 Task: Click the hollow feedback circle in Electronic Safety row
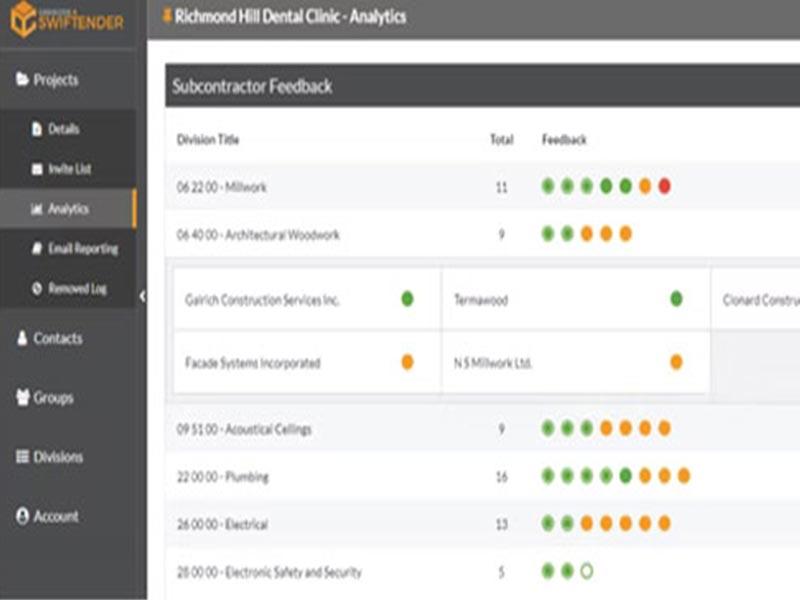pos(587,571)
